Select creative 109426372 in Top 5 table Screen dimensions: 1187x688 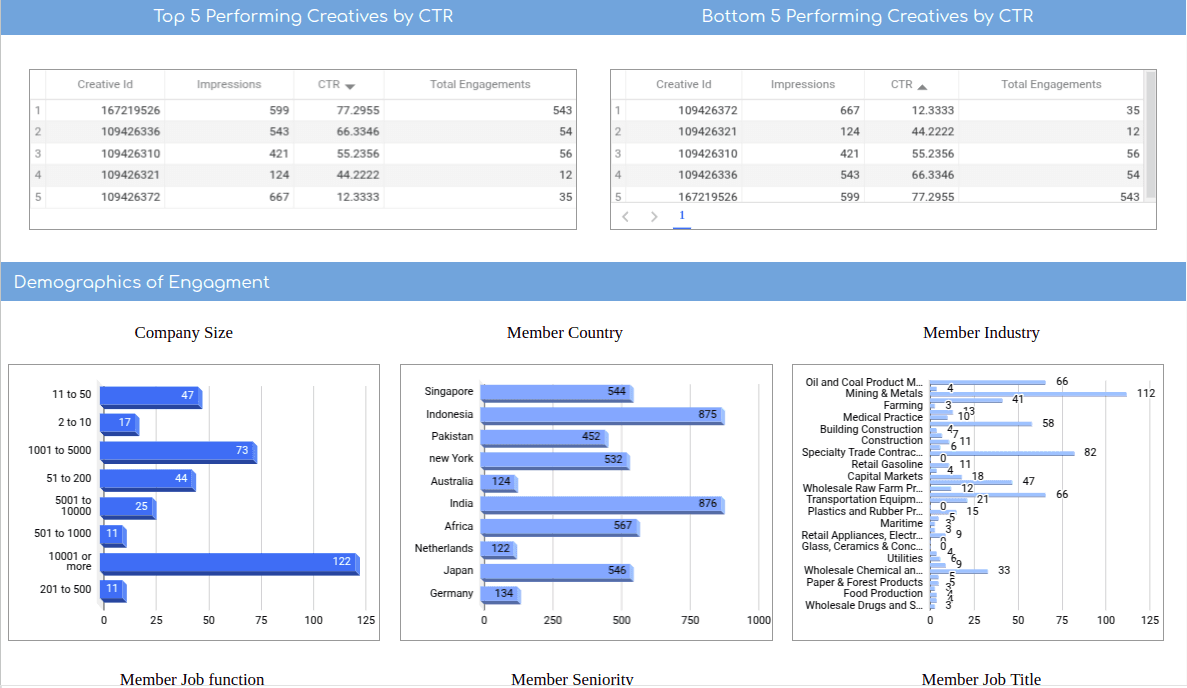click(x=130, y=197)
